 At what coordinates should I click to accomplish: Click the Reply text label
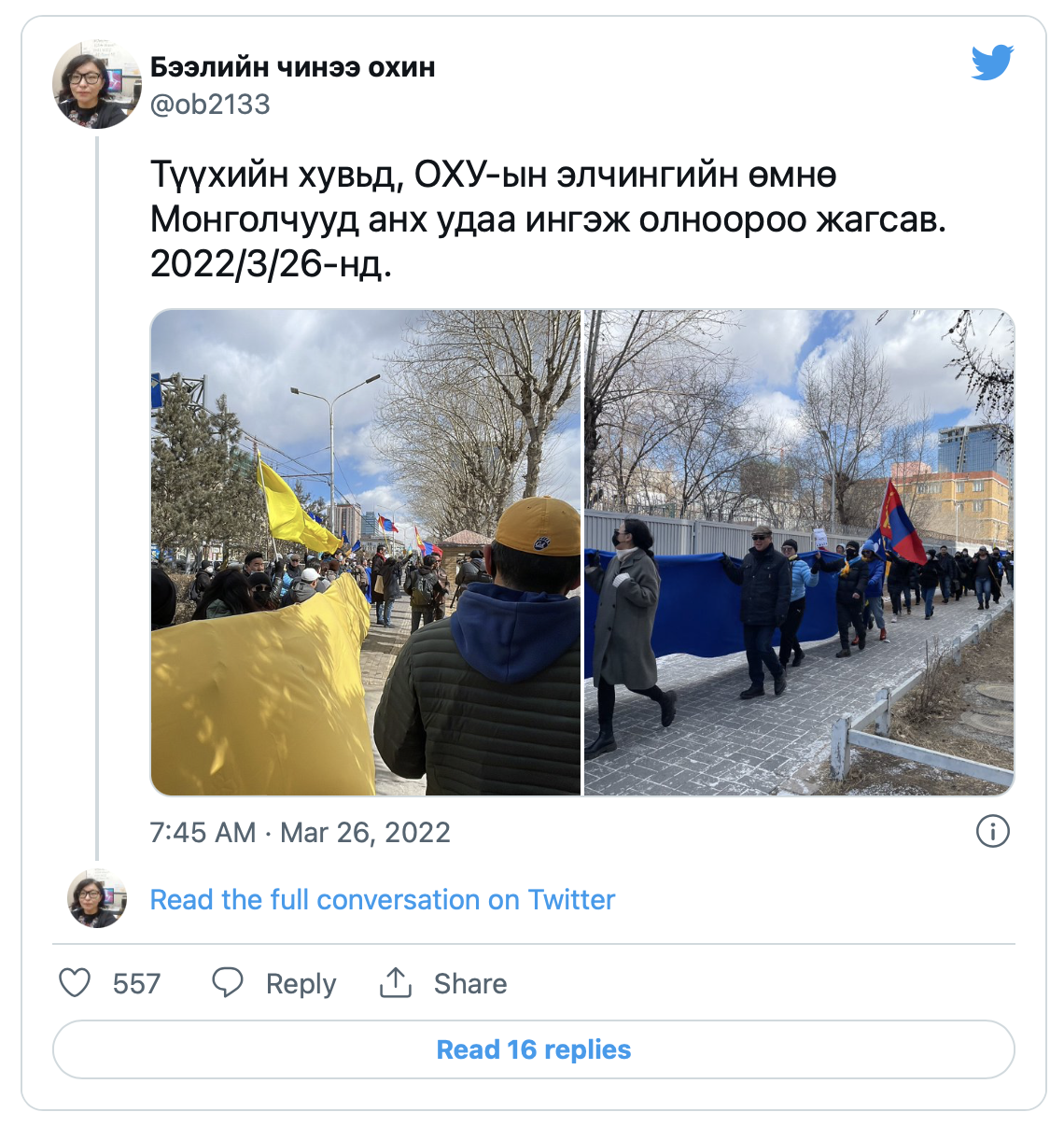(301, 984)
